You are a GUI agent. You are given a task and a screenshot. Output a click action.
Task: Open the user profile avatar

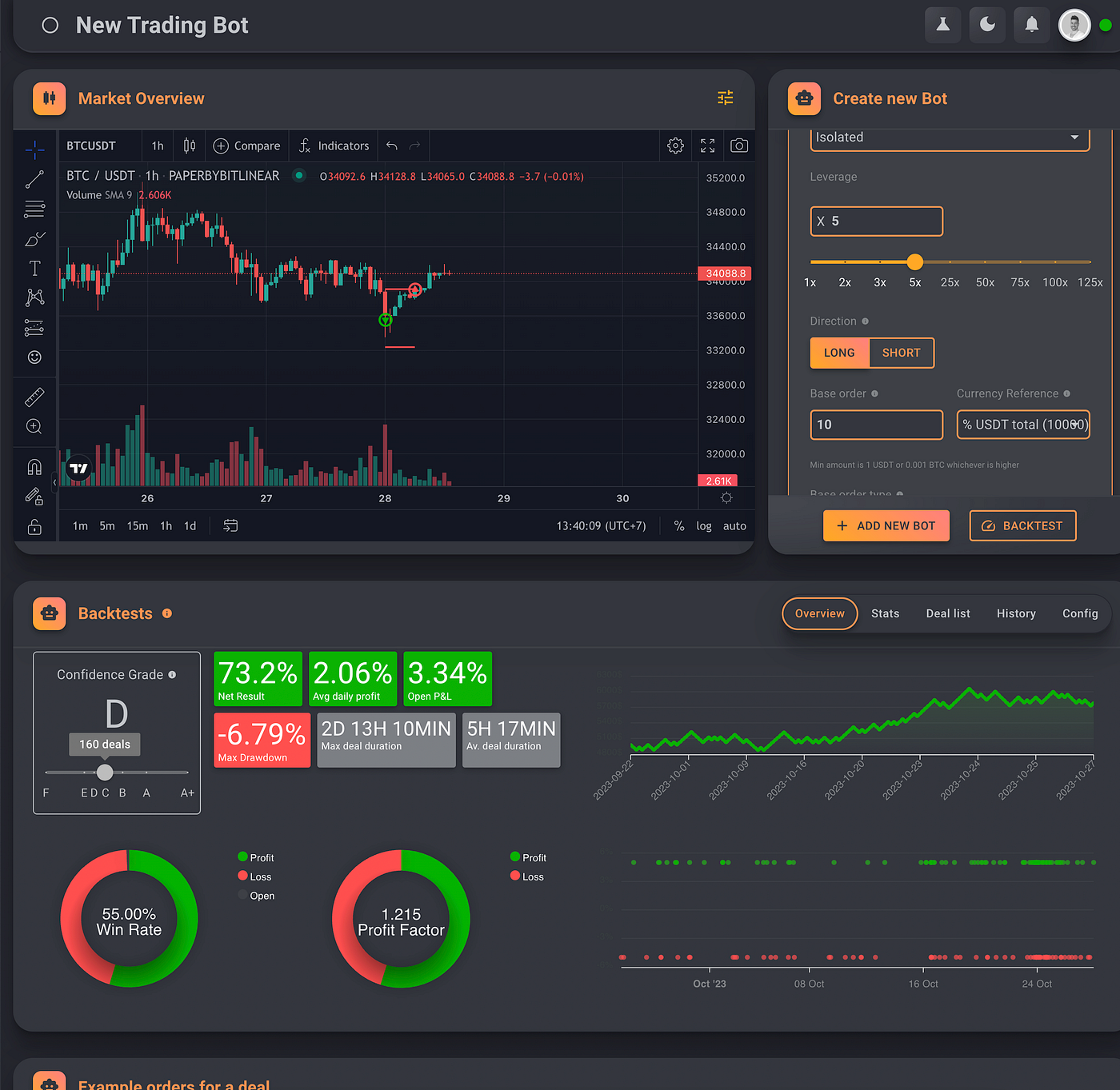pyautogui.click(x=1074, y=25)
